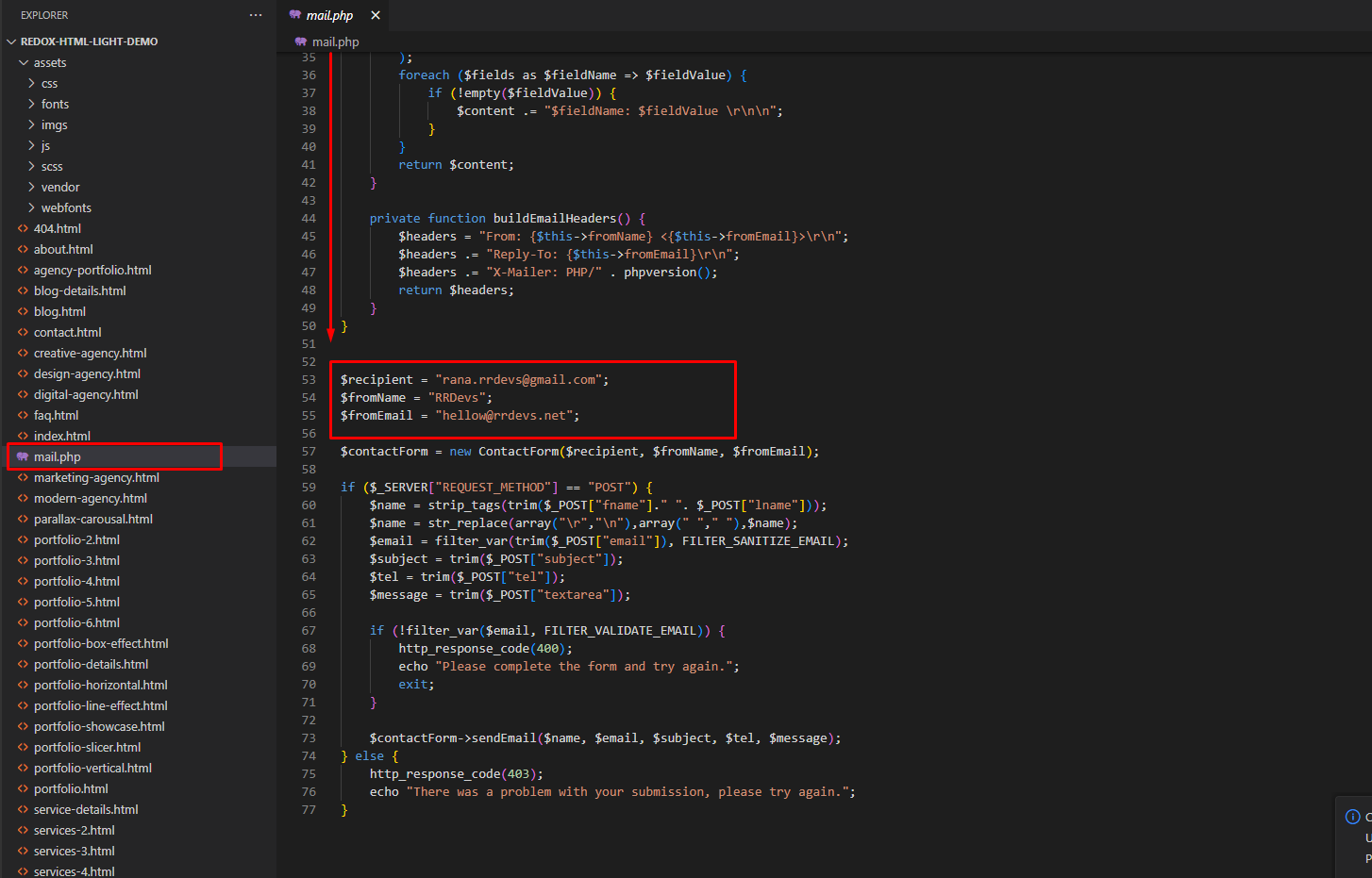Image resolution: width=1372 pixels, height=878 pixels.
Task: Expand the css folder
Action: pos(32,83)
